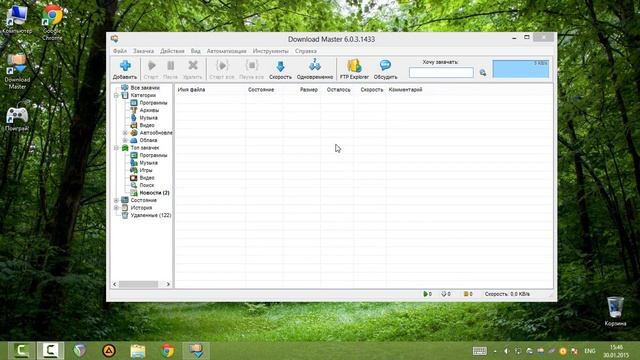Select Удаленные (122) in the tree
Screen dimensions: 640x360
click(x=151, y=215)
